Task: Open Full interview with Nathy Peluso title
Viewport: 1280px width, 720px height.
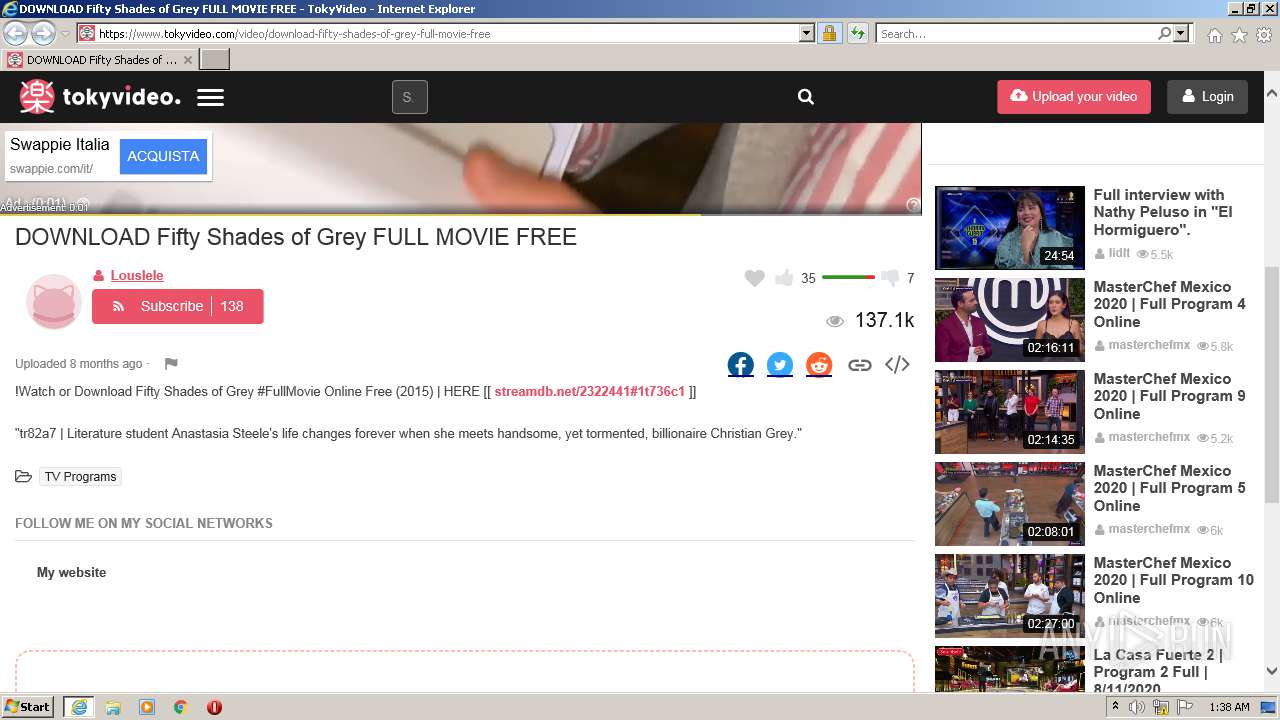Action: 1163,212
